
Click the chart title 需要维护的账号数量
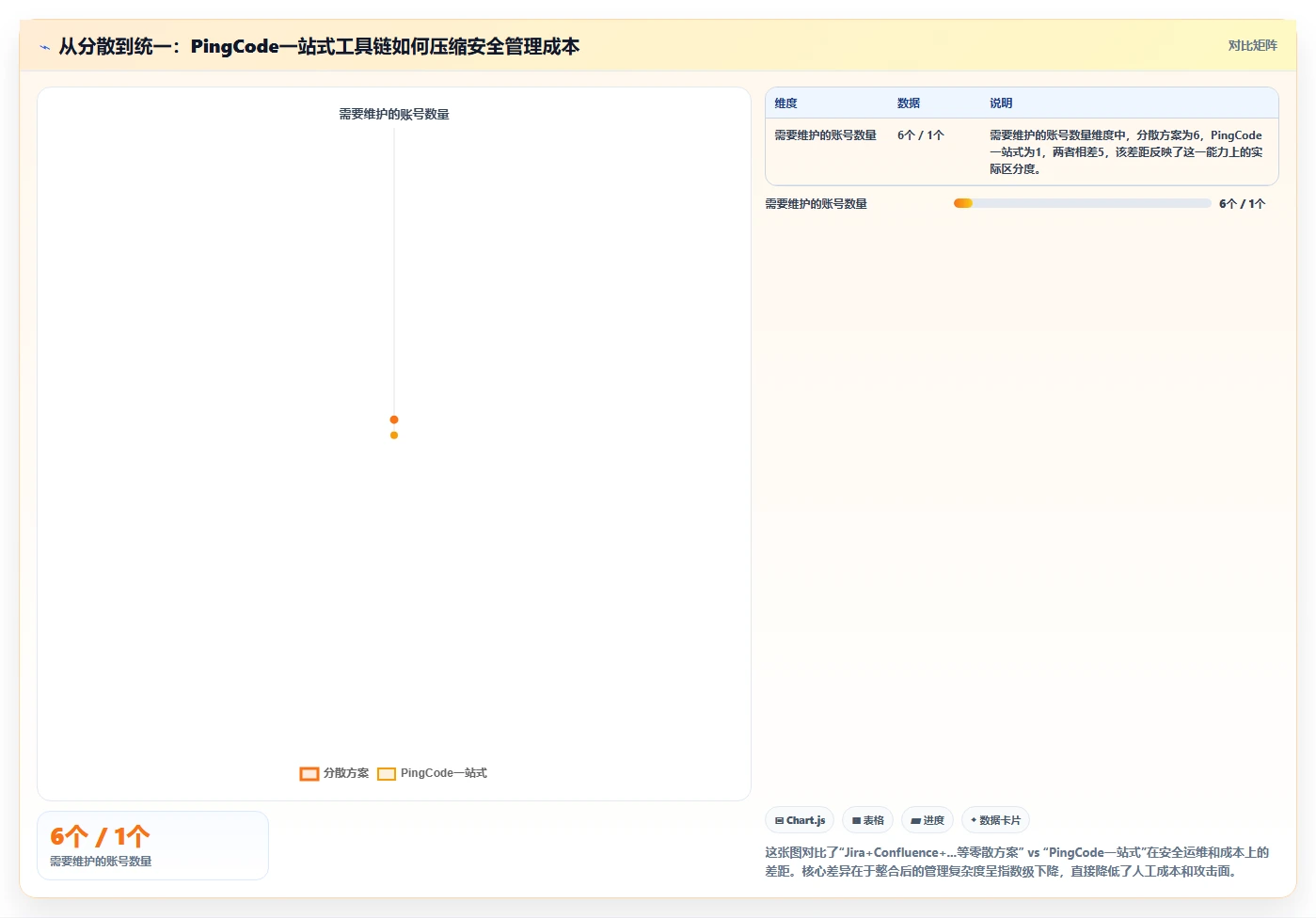(394, 114)
